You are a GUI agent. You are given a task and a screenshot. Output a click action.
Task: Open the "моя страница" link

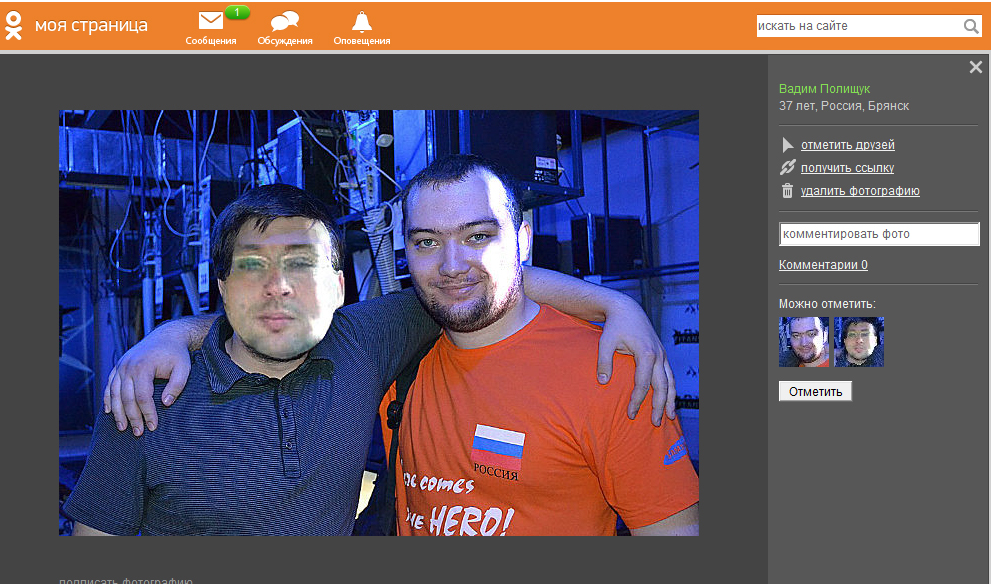91,25
